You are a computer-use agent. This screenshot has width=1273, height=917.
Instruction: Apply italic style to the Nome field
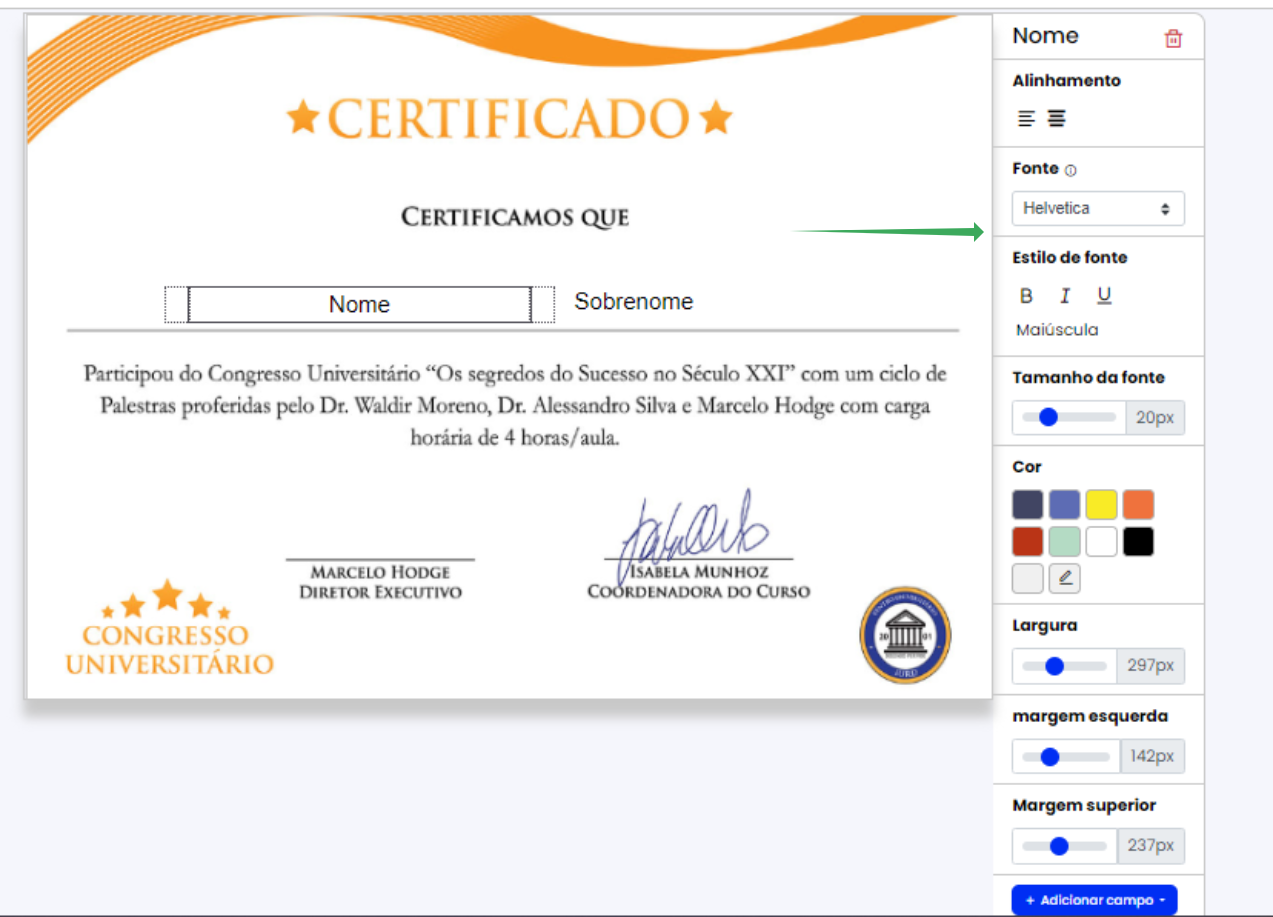[1064, 295]
